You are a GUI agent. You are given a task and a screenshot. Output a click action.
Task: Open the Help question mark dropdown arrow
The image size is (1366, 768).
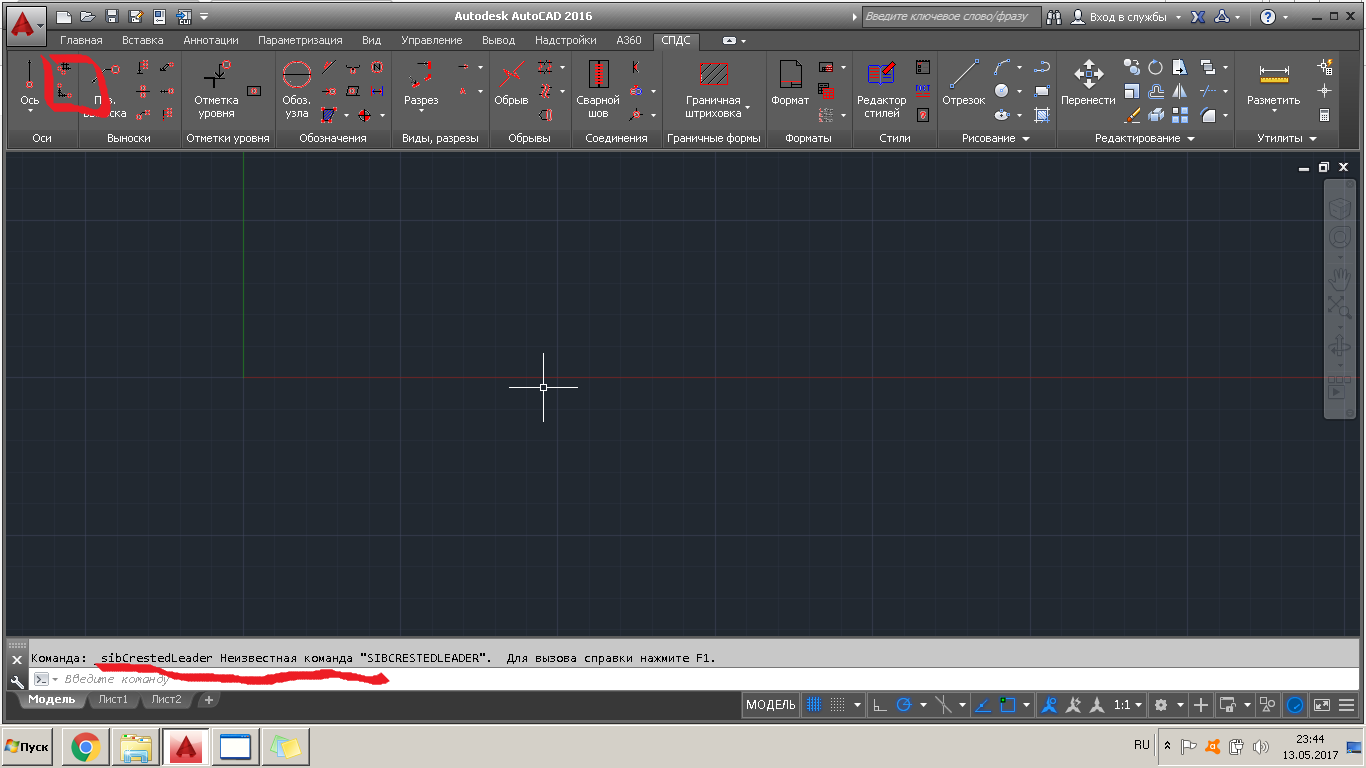[x=1286, y=17]
